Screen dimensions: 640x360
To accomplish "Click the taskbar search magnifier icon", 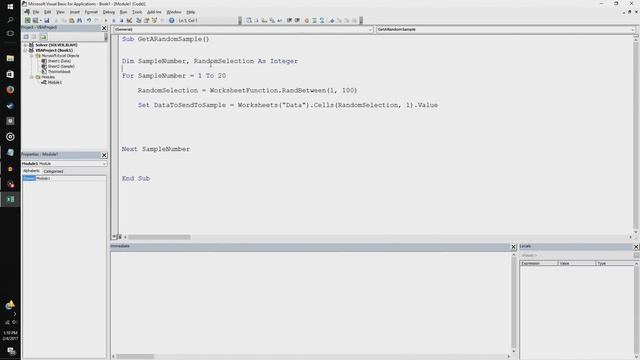I will [x=10, y=20].
